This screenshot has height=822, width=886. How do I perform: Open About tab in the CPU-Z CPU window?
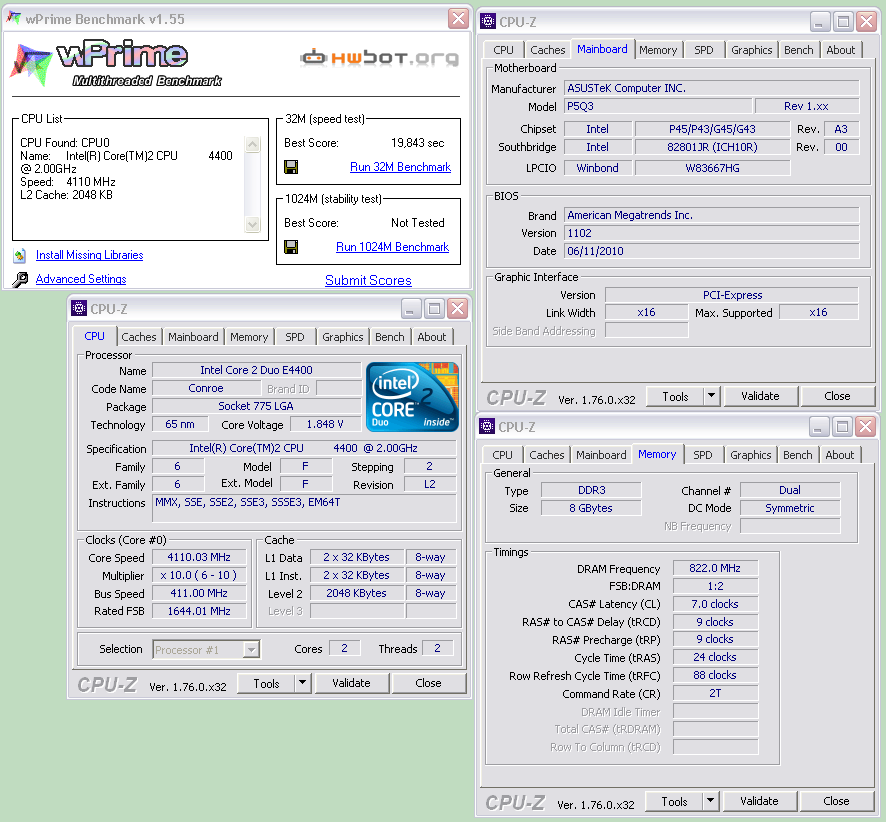point(432,337)
